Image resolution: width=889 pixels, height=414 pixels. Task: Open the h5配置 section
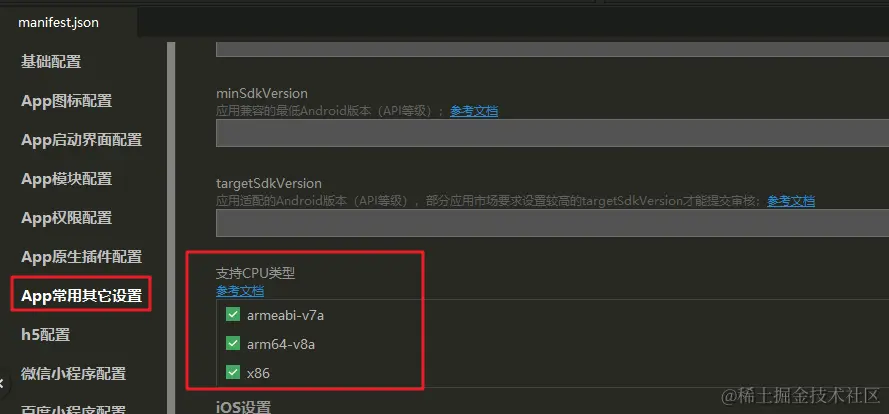coord(45,335)
